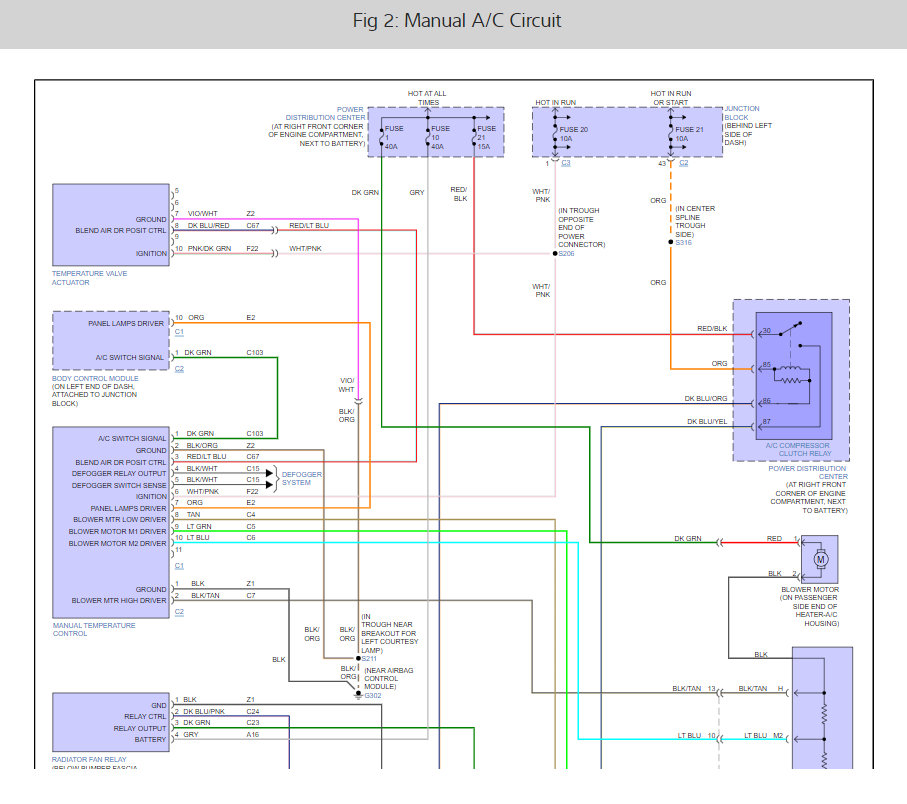Screen dimensions: 907x804
Task: Click the blower motor M symbol
Action: point(820,559)
